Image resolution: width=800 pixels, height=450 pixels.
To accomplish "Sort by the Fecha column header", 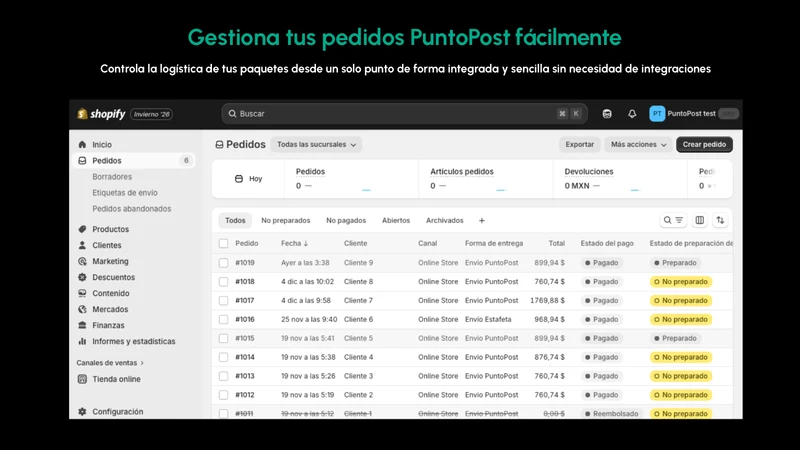I will (x=294, y=243).
